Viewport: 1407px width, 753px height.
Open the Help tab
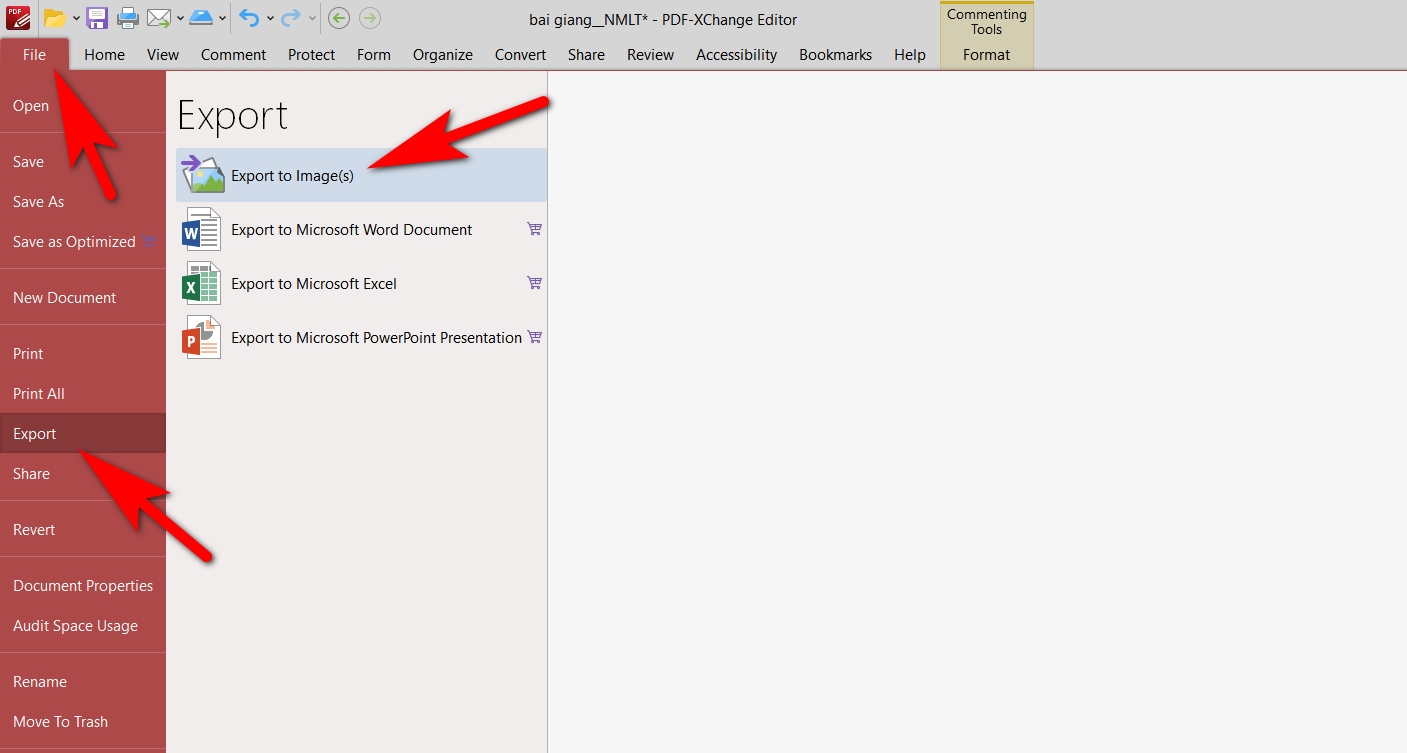tap(909, 55)
